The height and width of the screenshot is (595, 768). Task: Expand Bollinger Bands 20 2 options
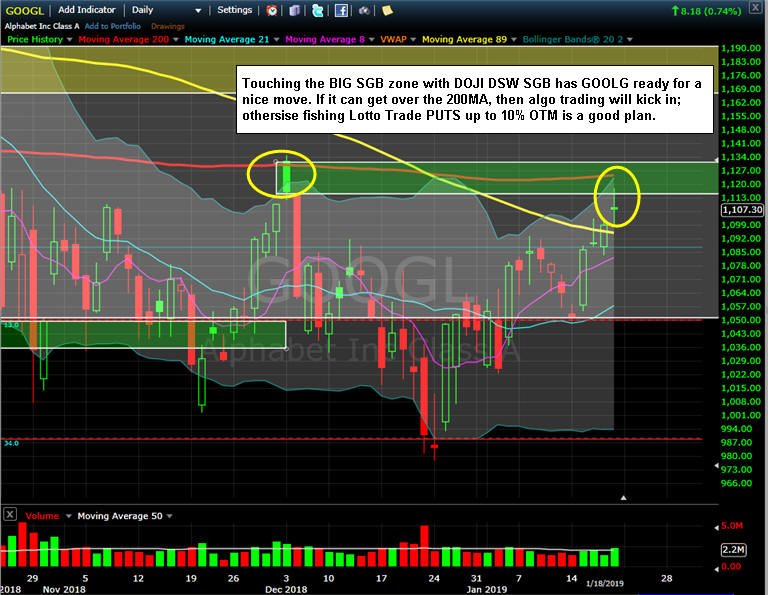tap(629, 39)
